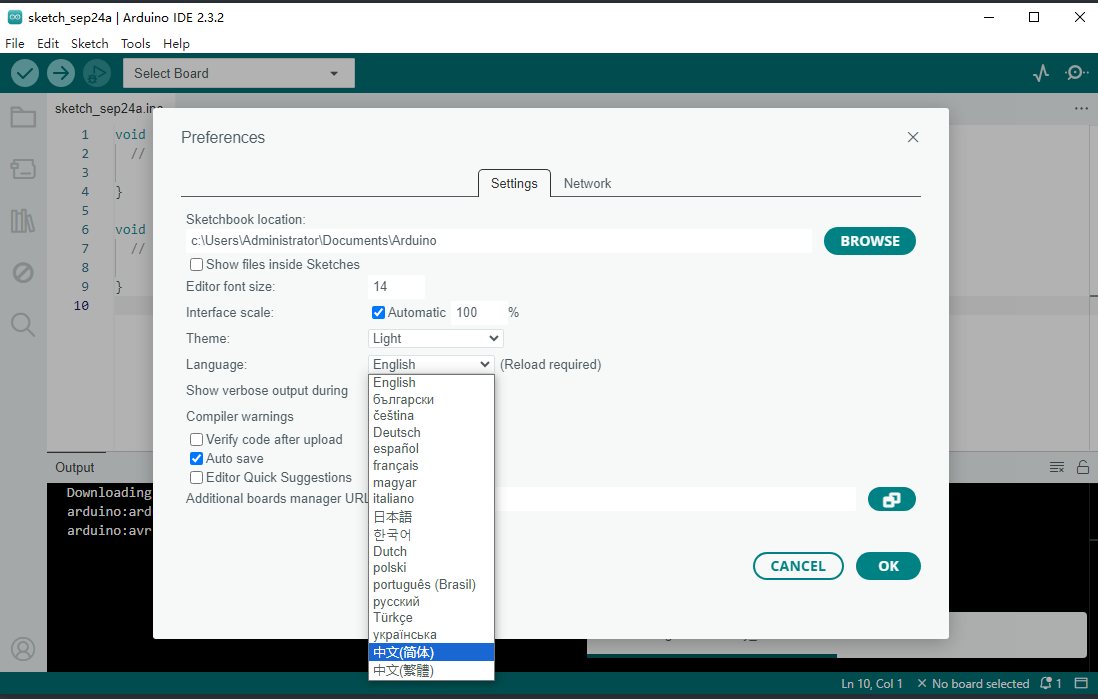Screen dimensions: 1098x699
Task: Open the Edit menu
Action: pos(48,43)
